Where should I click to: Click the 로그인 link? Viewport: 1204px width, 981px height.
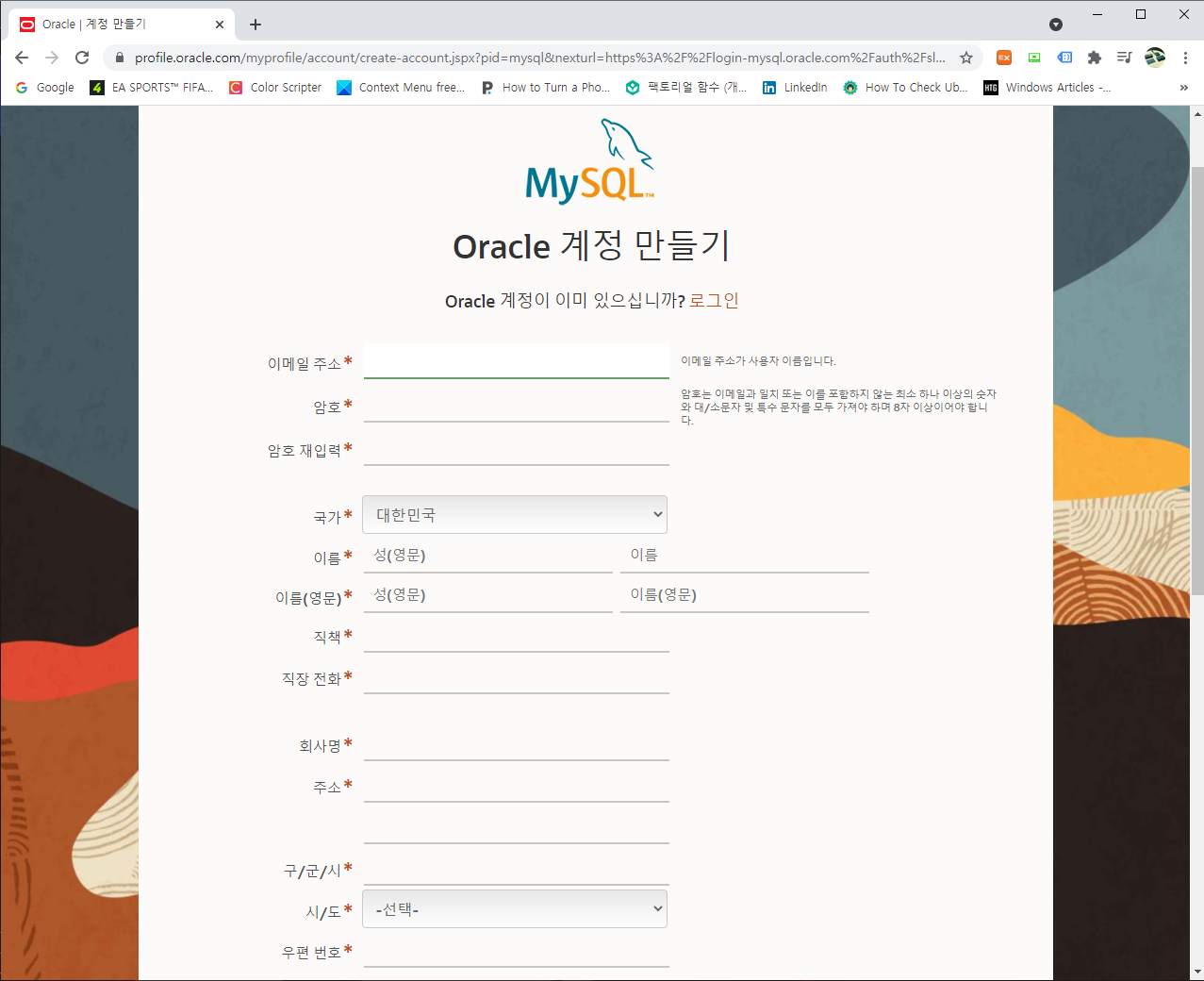[x=714, y=301]
